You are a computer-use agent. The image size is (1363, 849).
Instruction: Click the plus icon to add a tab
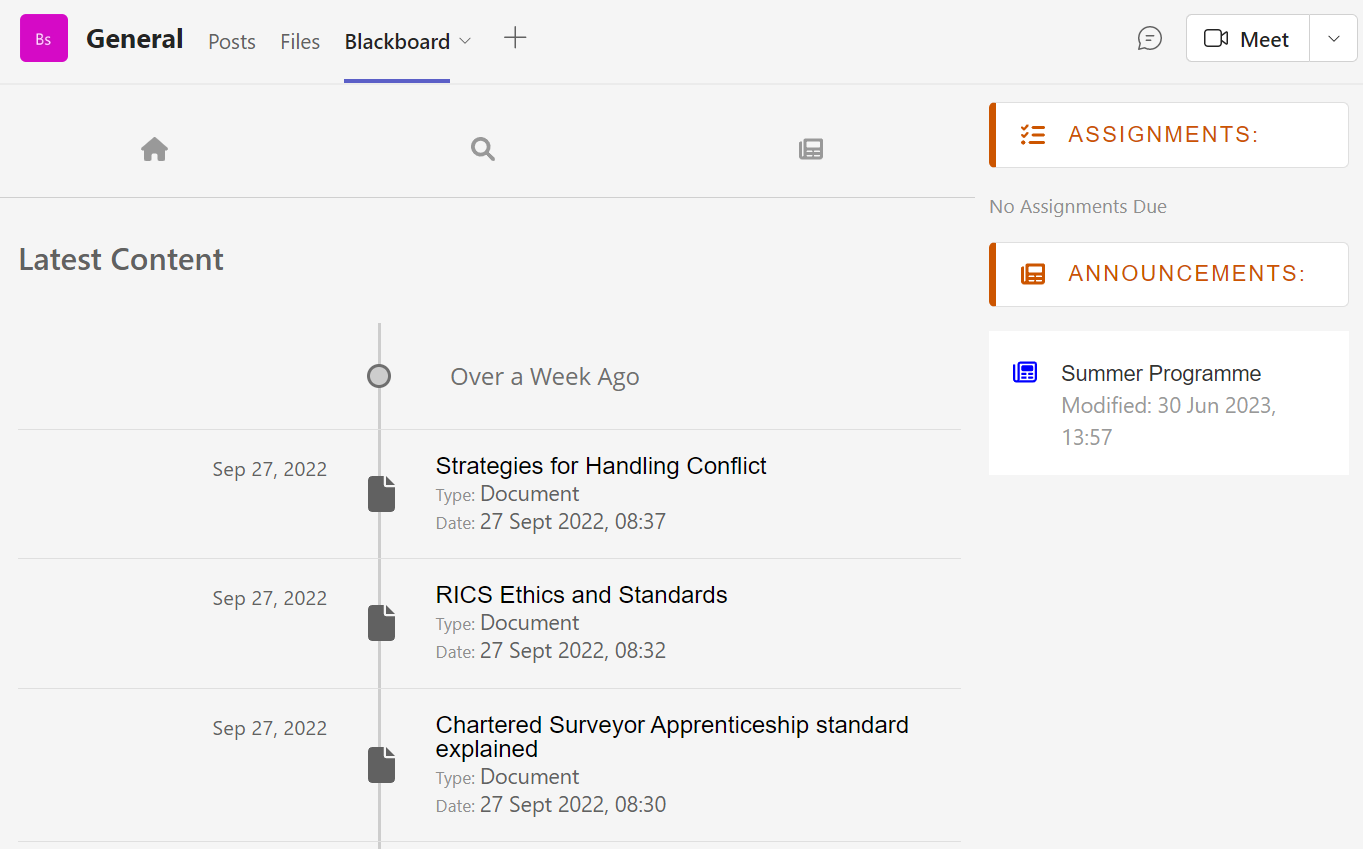515,39
